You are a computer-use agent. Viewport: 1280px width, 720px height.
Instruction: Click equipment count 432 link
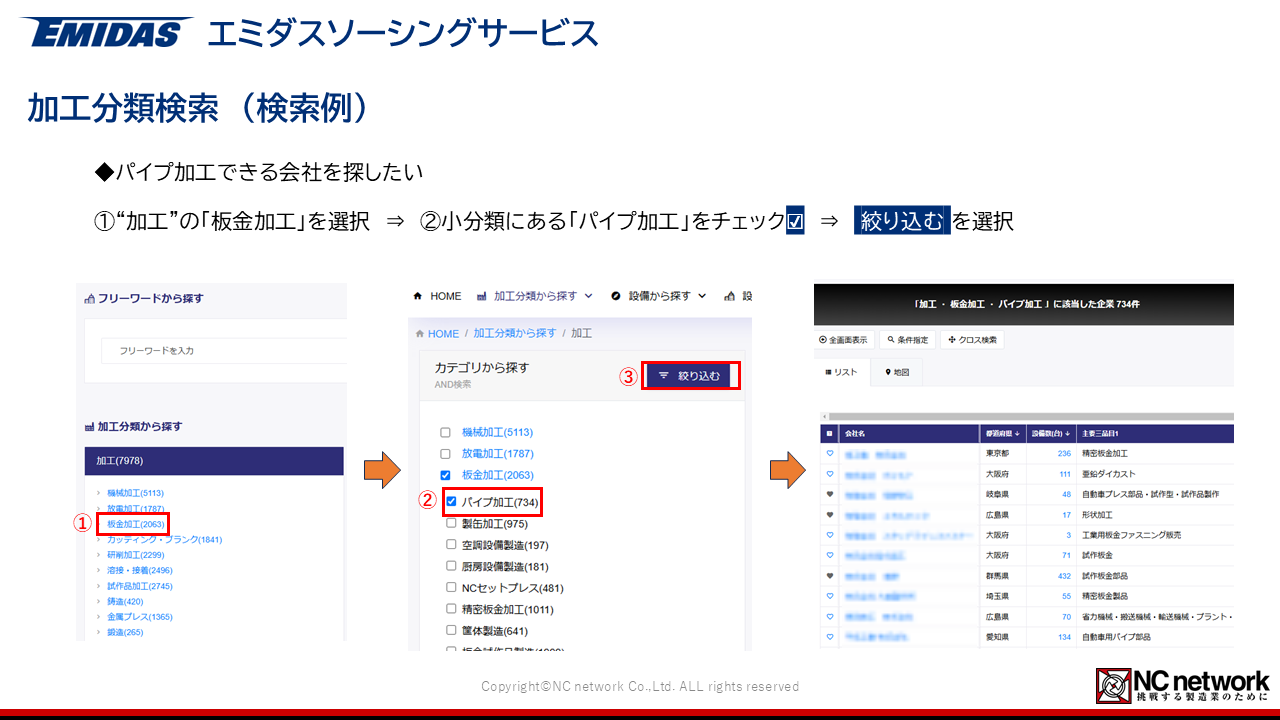pos(1064,576)
